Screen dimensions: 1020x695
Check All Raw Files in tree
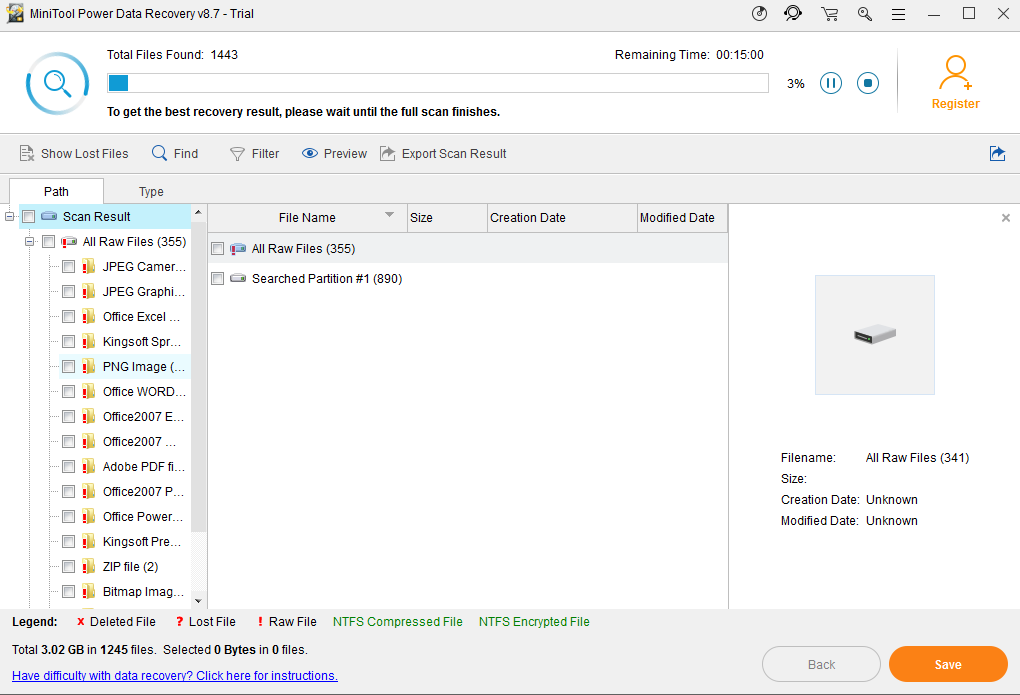[49, 241]
